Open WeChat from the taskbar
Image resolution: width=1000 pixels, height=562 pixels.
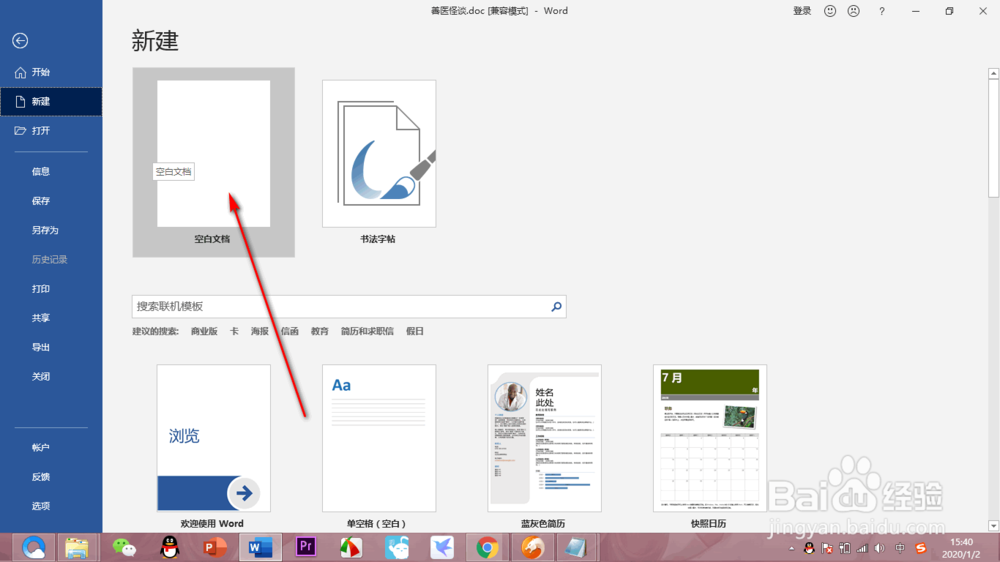click(x=124, y=547)
